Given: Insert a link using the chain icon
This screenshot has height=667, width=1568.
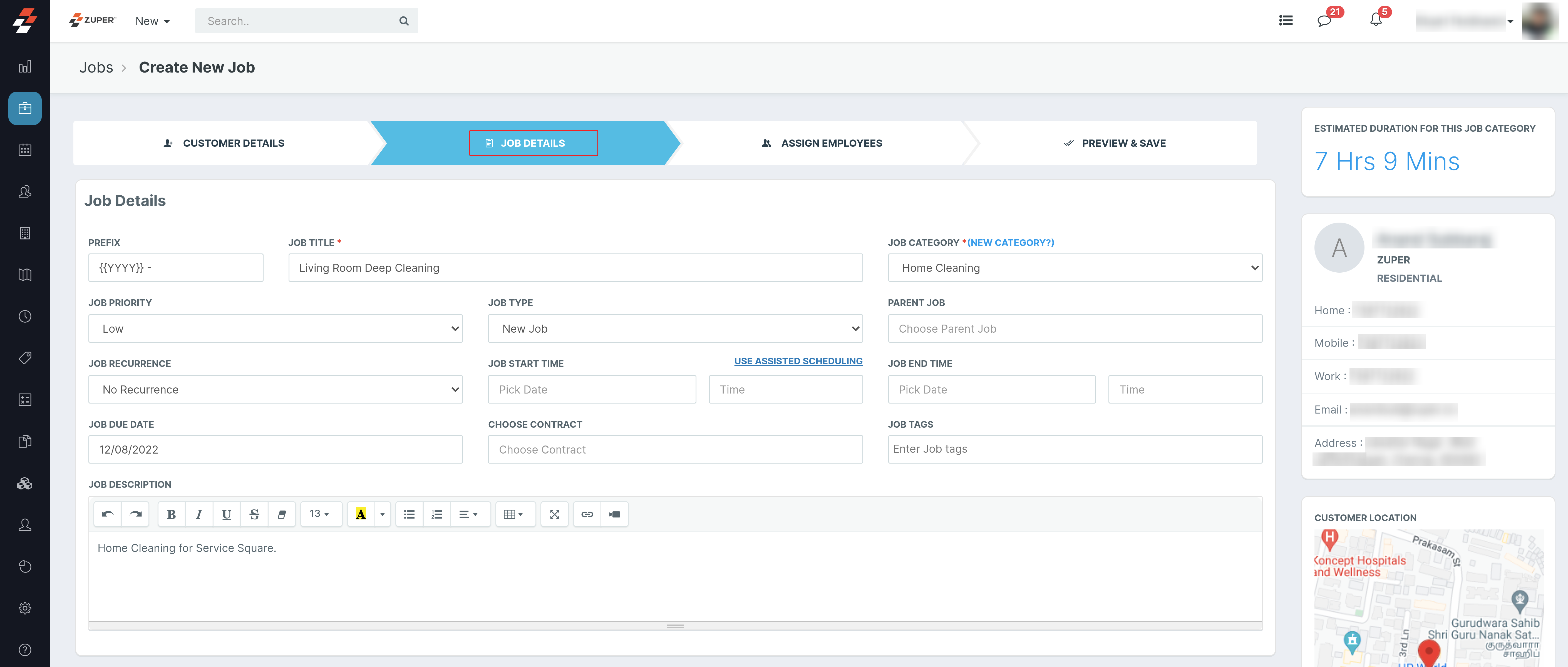Looking at the screenshot, I should point(587,514).
